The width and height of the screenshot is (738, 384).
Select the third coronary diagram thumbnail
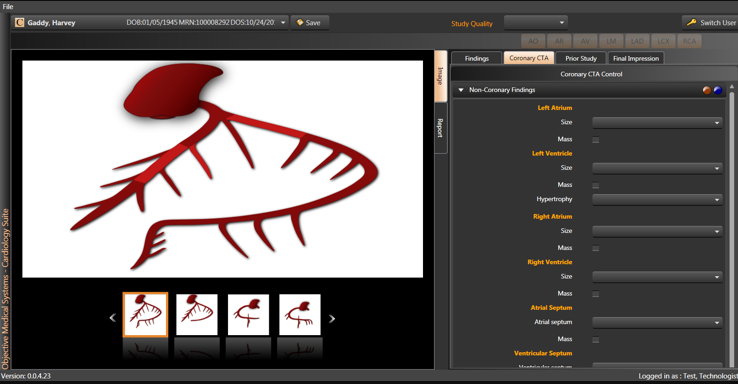249,315
